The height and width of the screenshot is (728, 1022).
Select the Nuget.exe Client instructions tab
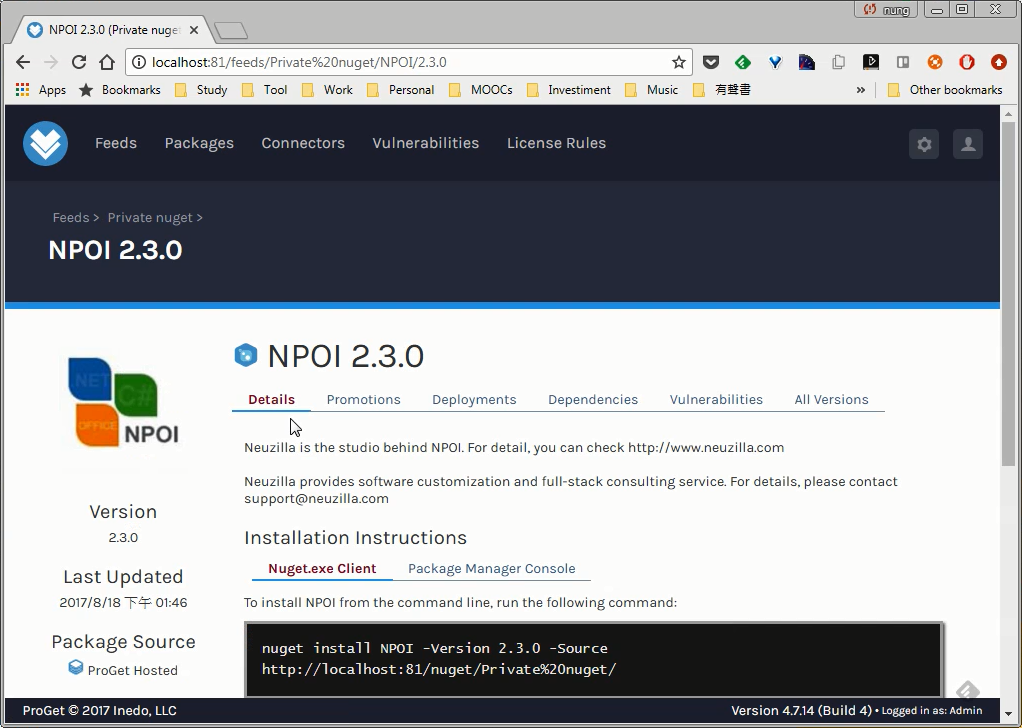[322, 568]
